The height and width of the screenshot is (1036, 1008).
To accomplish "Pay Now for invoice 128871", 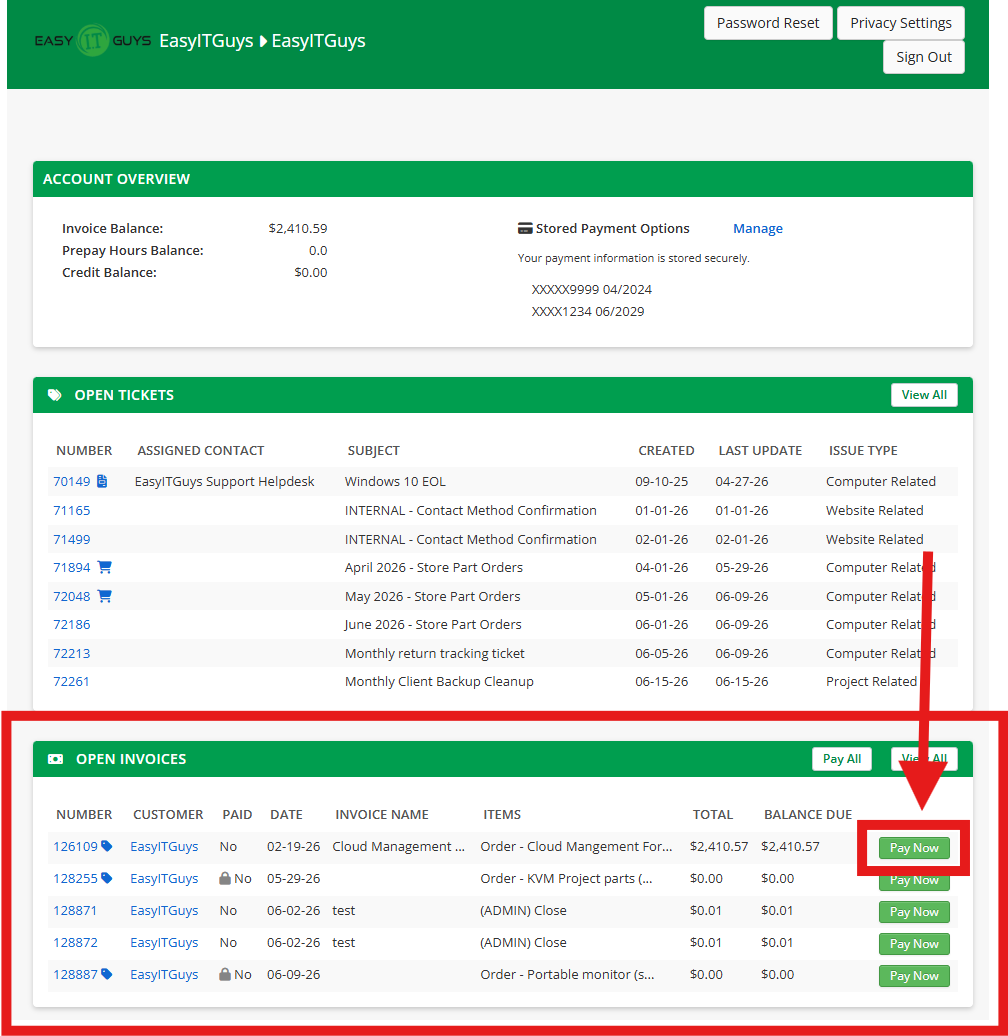I will tap(914, 912).
